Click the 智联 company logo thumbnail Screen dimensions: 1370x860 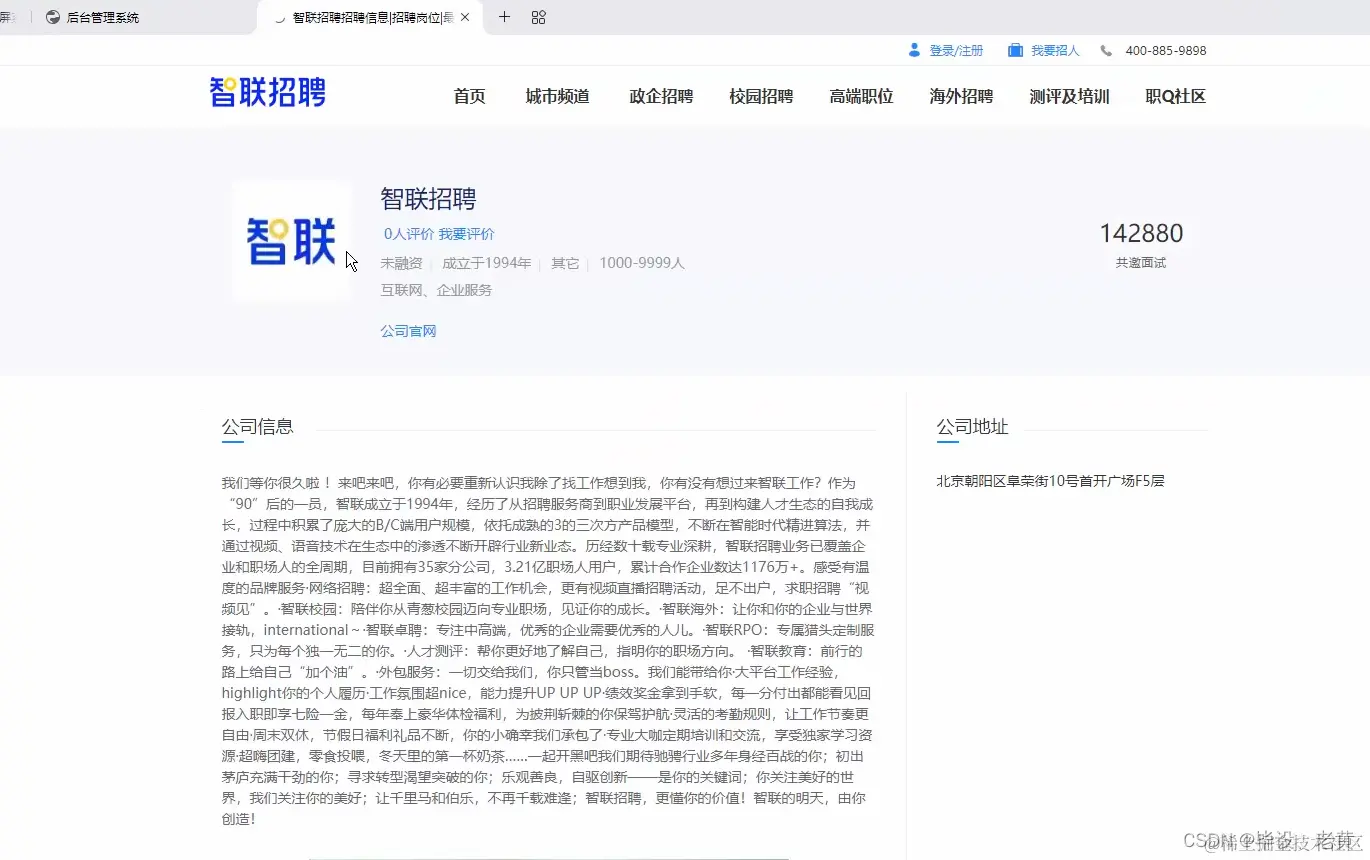[x=291, y=241]
